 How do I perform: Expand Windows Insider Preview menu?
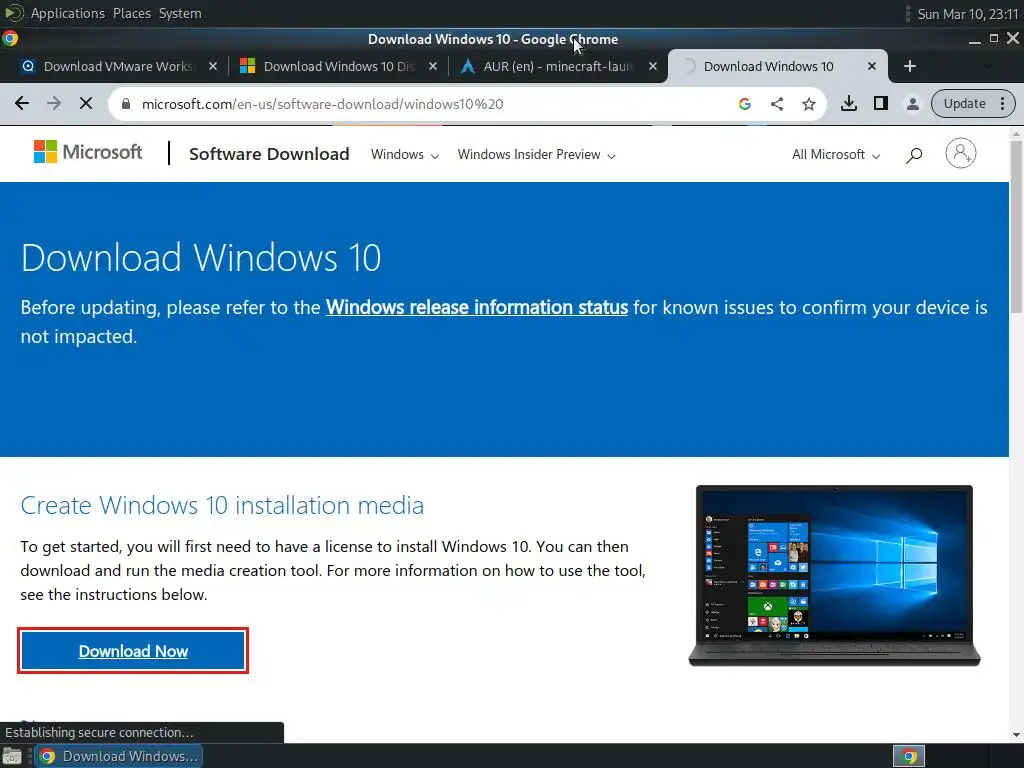click(x=536, y=155)
